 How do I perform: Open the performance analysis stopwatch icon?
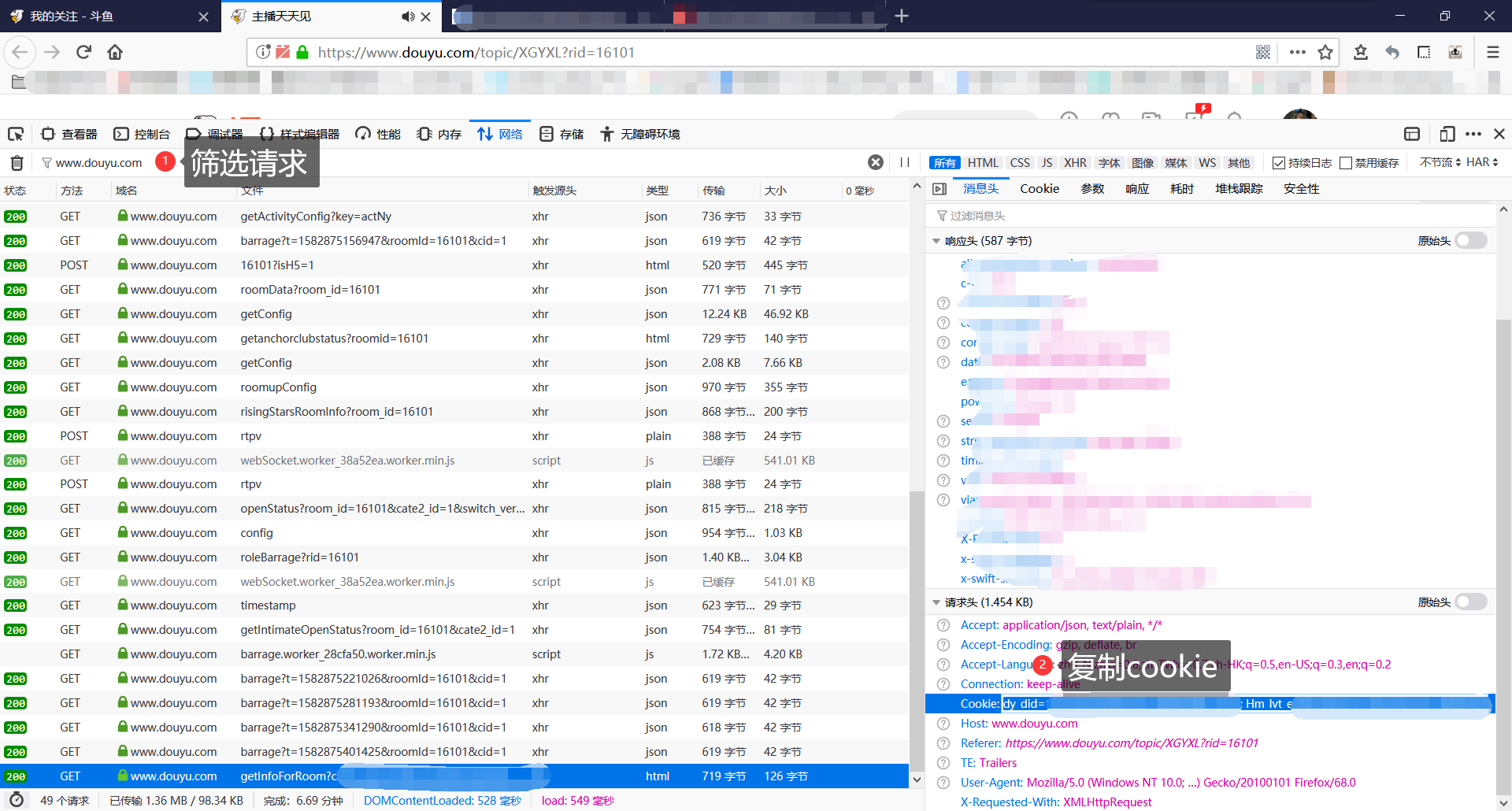click(17, 800)
